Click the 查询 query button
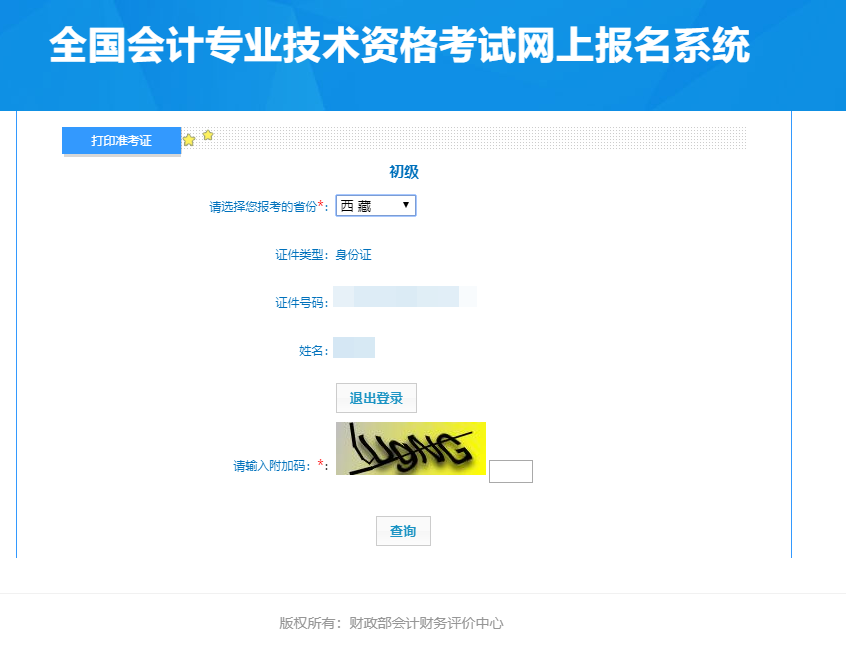Screen dimensions: 846x656 pyautogui.click(x=403, y=531)
